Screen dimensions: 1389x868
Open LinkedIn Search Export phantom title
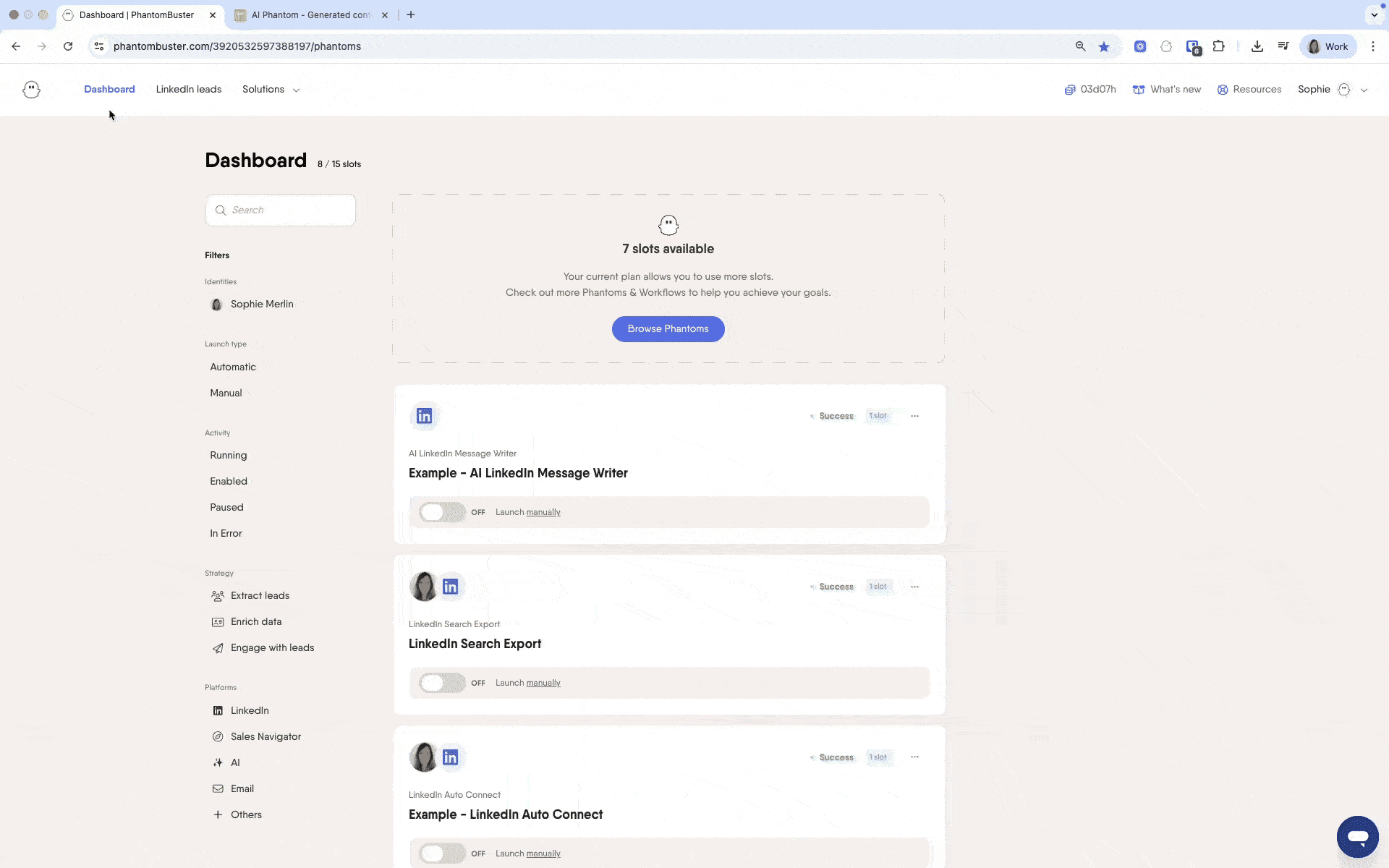click(x=475, y=644)
